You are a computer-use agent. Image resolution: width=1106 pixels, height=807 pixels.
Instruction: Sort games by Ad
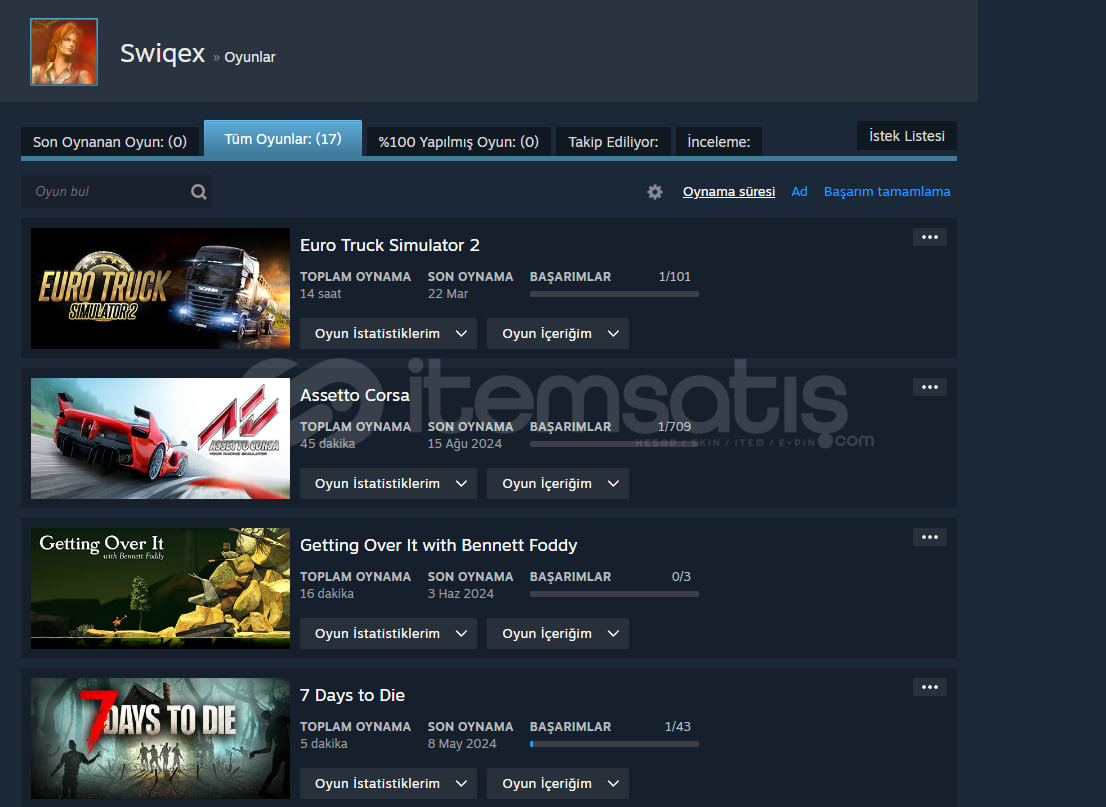(799, 192)
